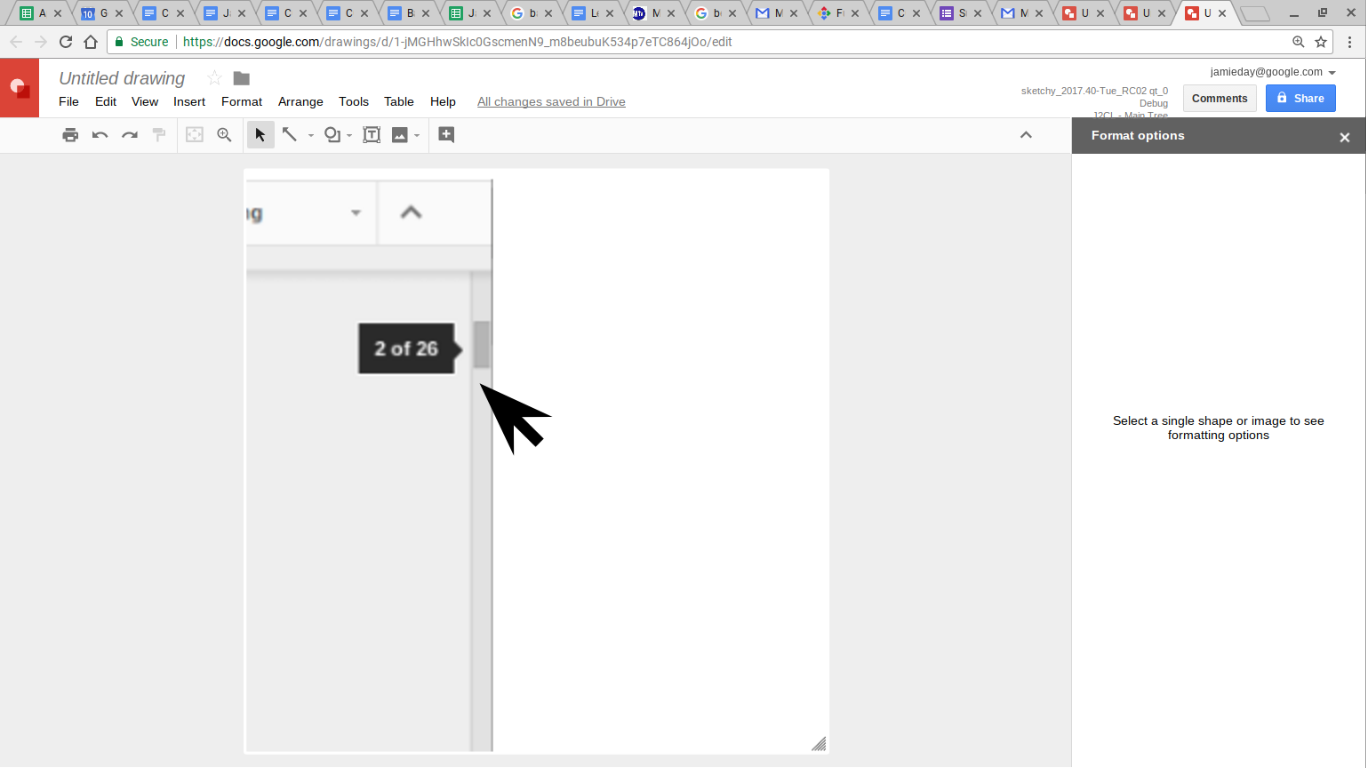Viewport: 1366px width, 768px height.
Task: Collapse the menus with chevron up
Action: click(x=1025, y=135)
